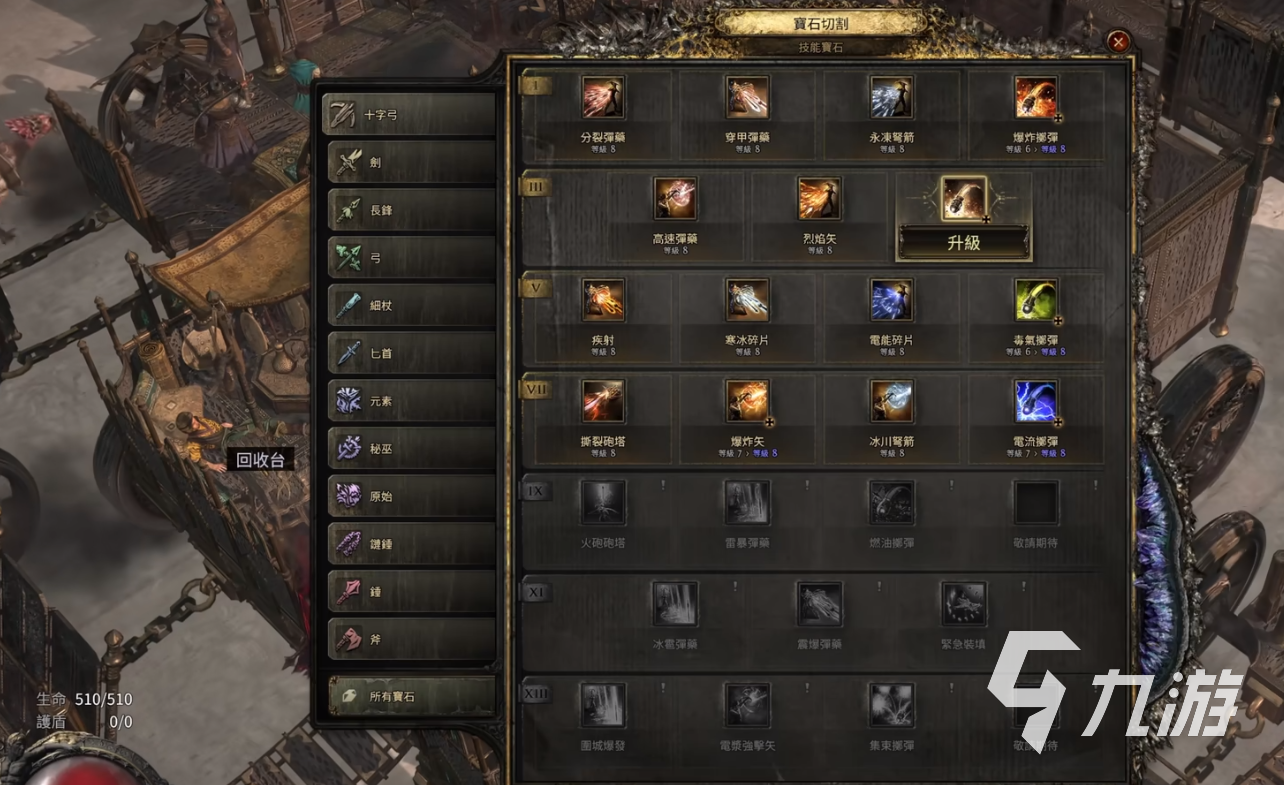The image size is (1284, 785).
Task: Select the 疾射 skill gem icon
Action: click(603, 300)
